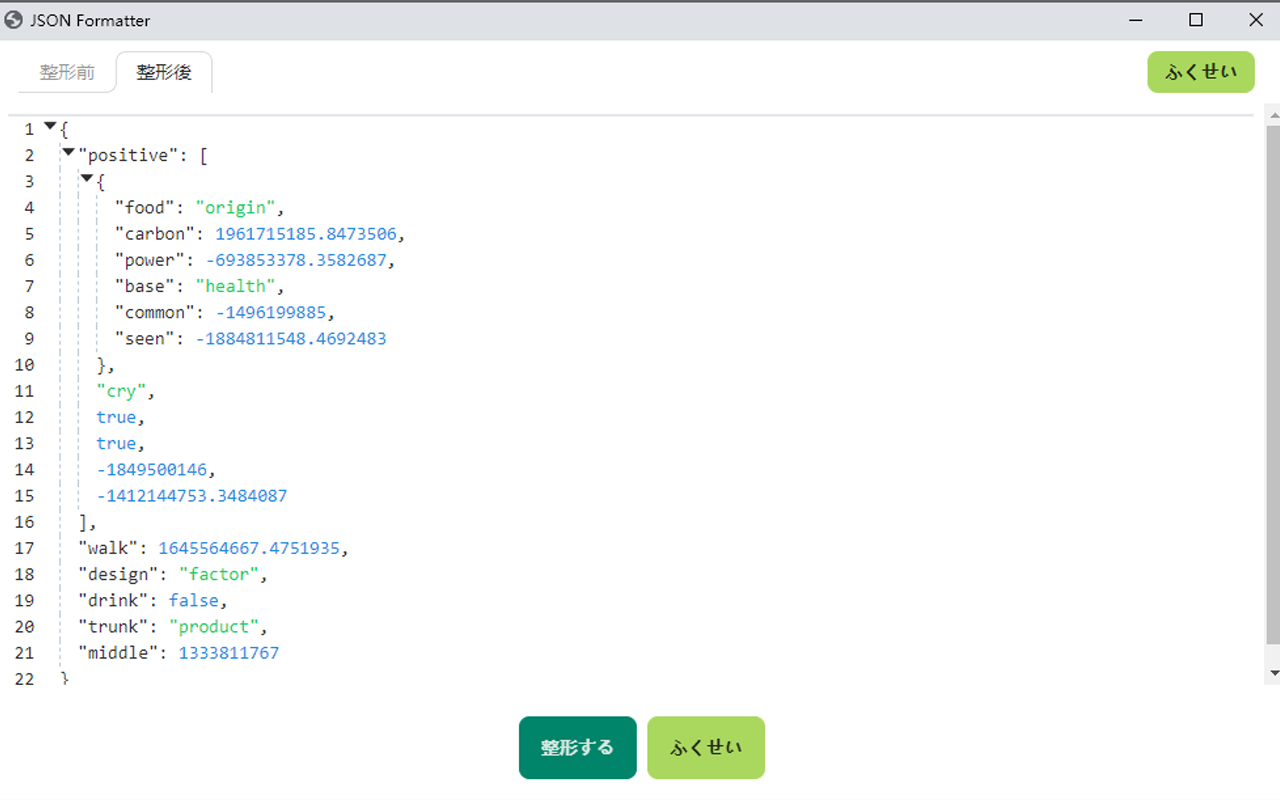This screenshot has width=1280, height=800.
Task: Click line number 10 in the gutter
Action: click(x=24, y=364)
